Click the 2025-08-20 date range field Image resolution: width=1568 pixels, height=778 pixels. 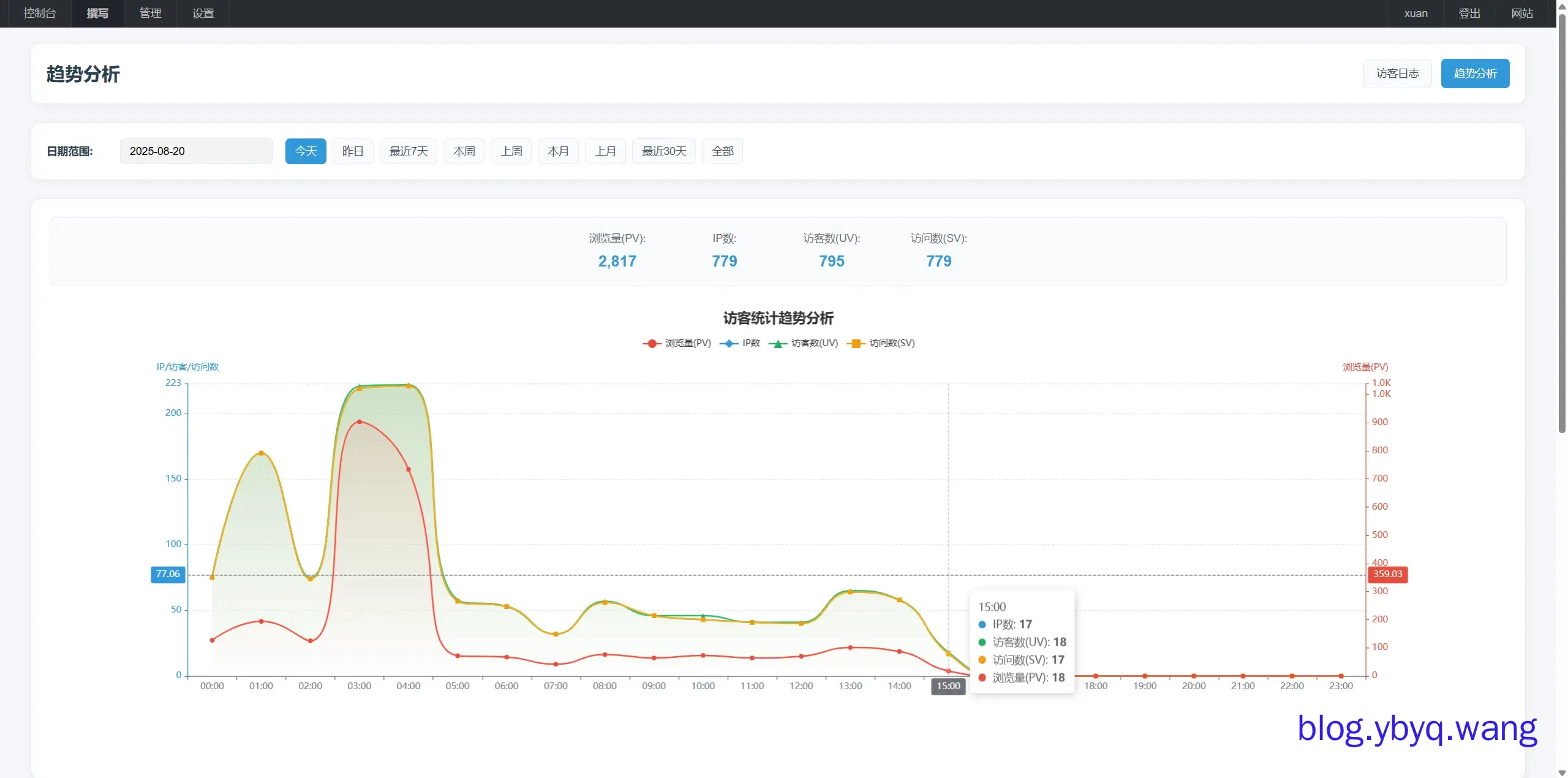[196, 151]
